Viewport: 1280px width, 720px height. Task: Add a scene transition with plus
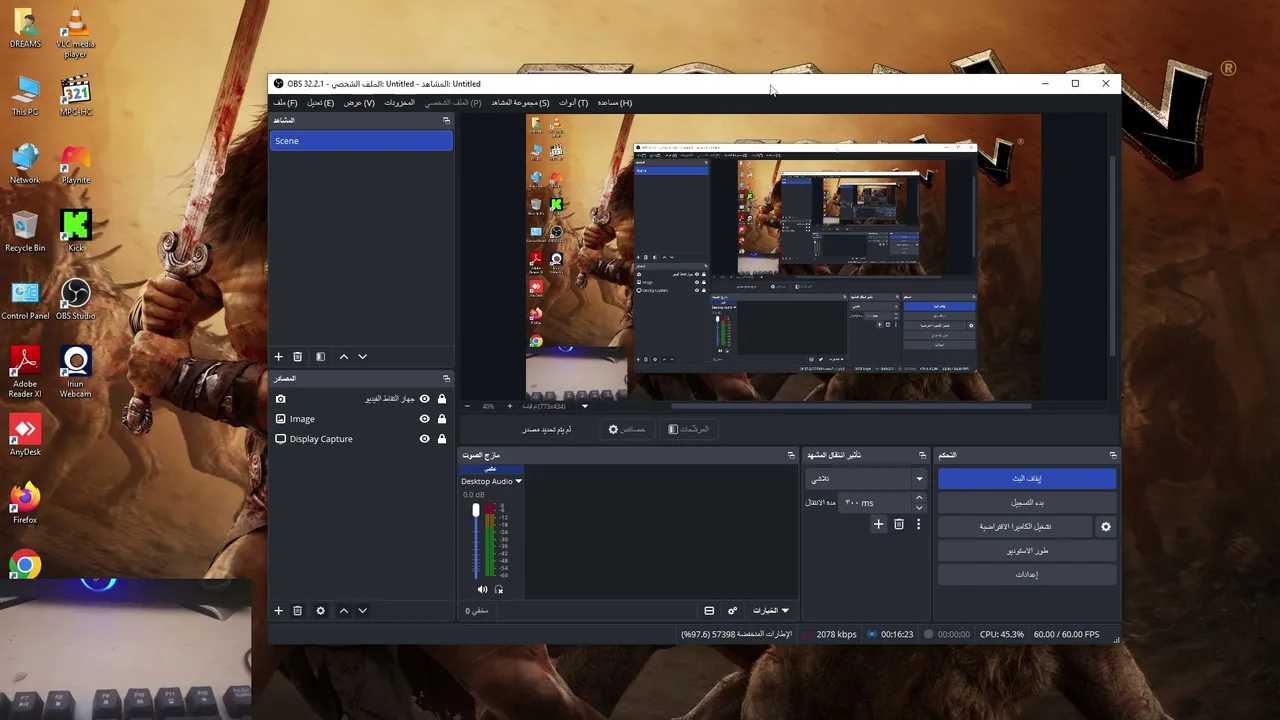pyautogui.click(x=878, y=524)
